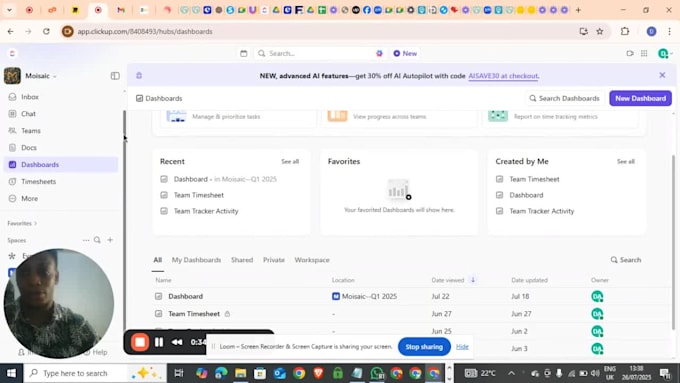Expand the More sidebar item
Viewport: 680px width, 383px height.
pyautogui.click(x=29, y=198)
